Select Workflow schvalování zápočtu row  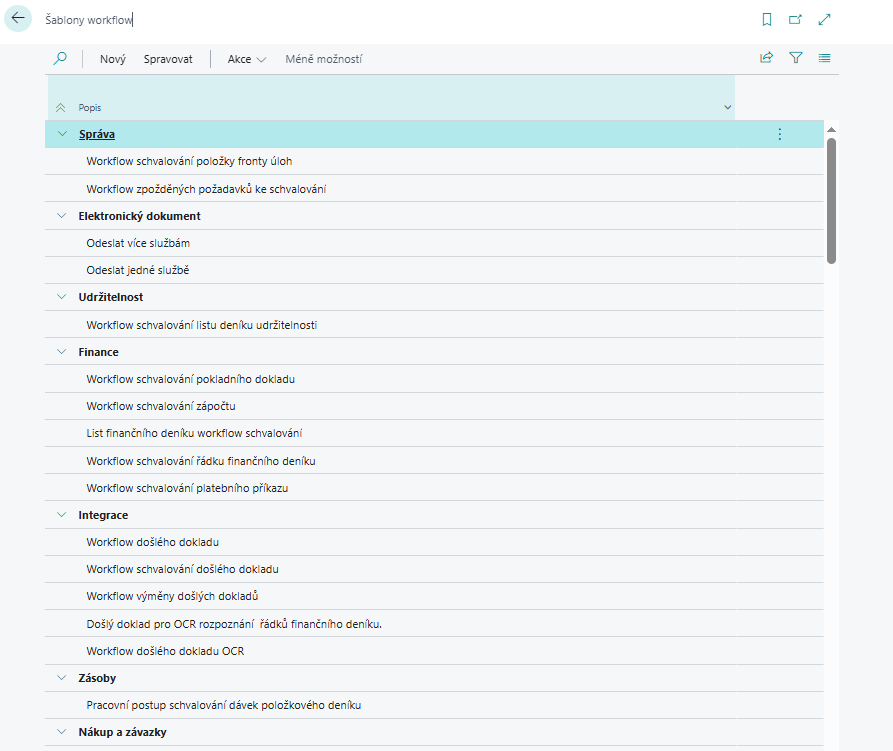[434, 406]
